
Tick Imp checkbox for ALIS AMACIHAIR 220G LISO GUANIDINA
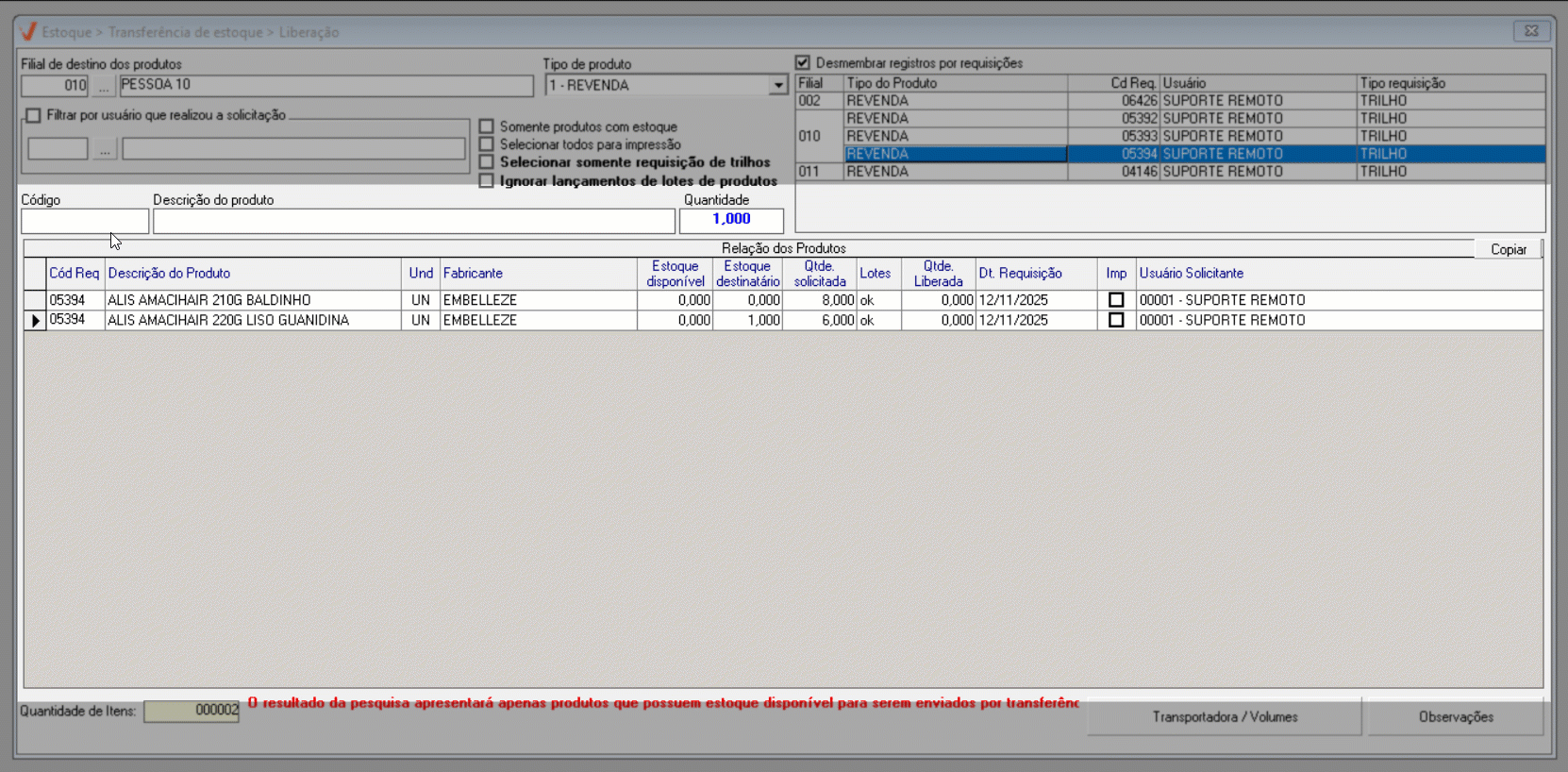[x=1116, y=320]
